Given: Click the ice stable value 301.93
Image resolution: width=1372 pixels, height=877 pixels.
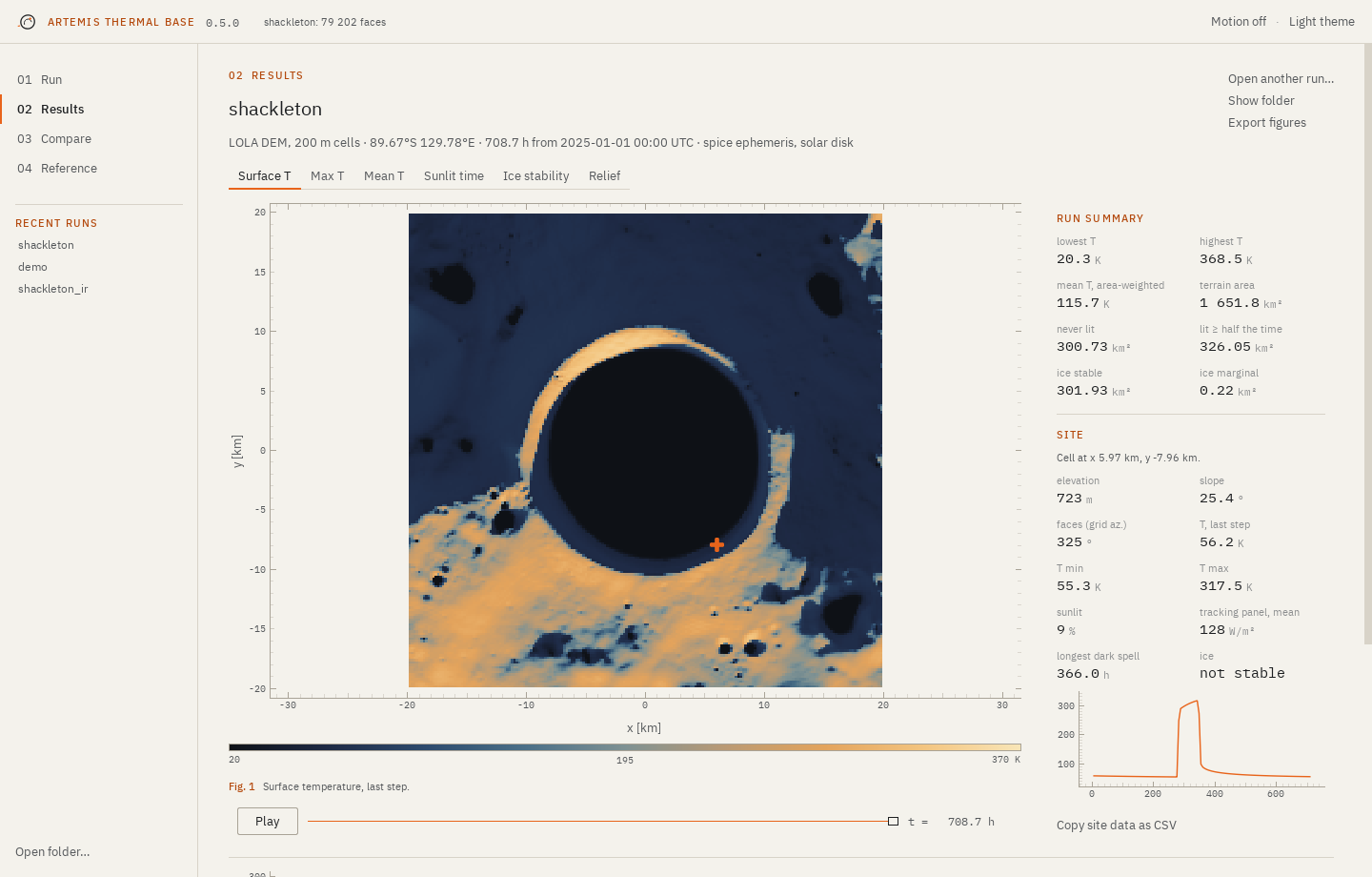Looking at the screenshot, I should [1082, 391].
